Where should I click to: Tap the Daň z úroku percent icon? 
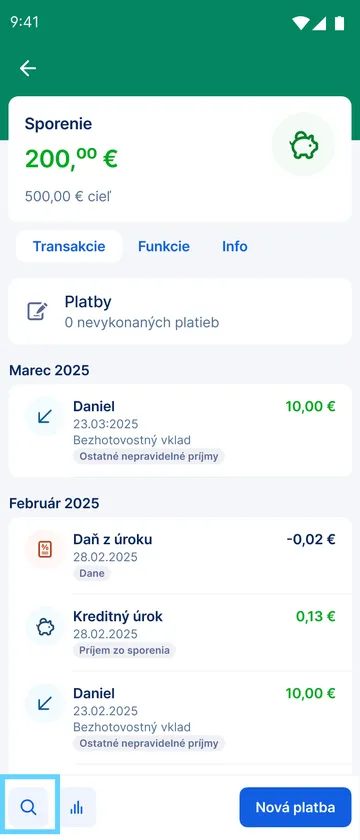[x=44, y=549]
